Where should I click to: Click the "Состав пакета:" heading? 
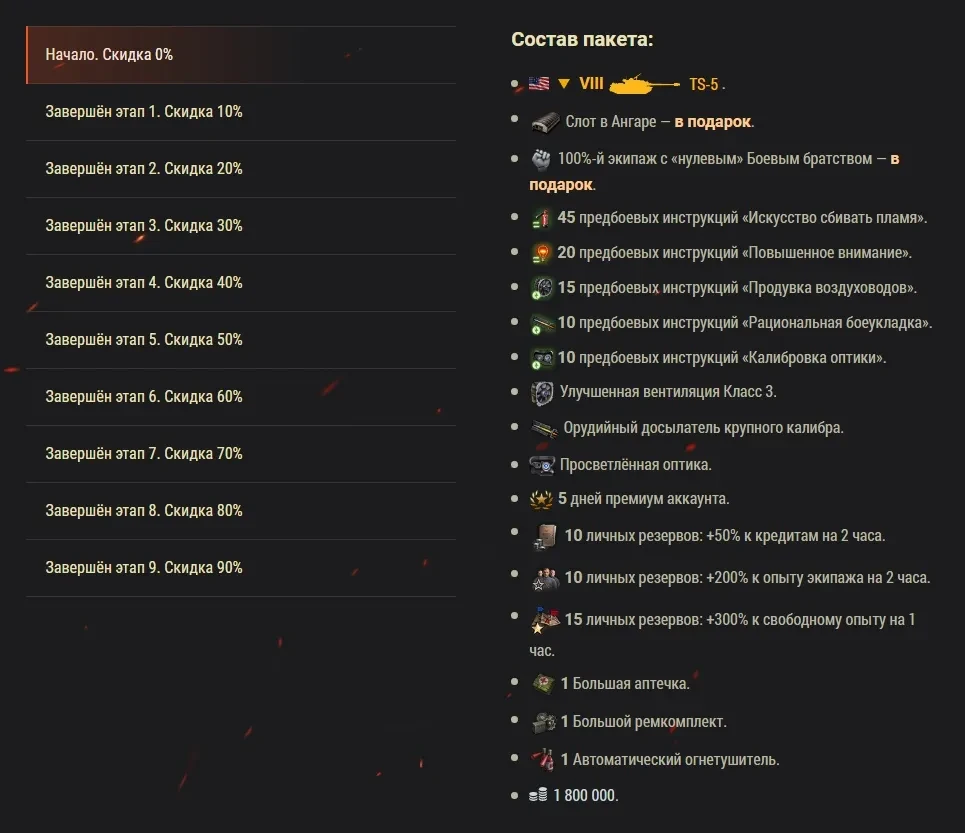[x=582, y=40]
